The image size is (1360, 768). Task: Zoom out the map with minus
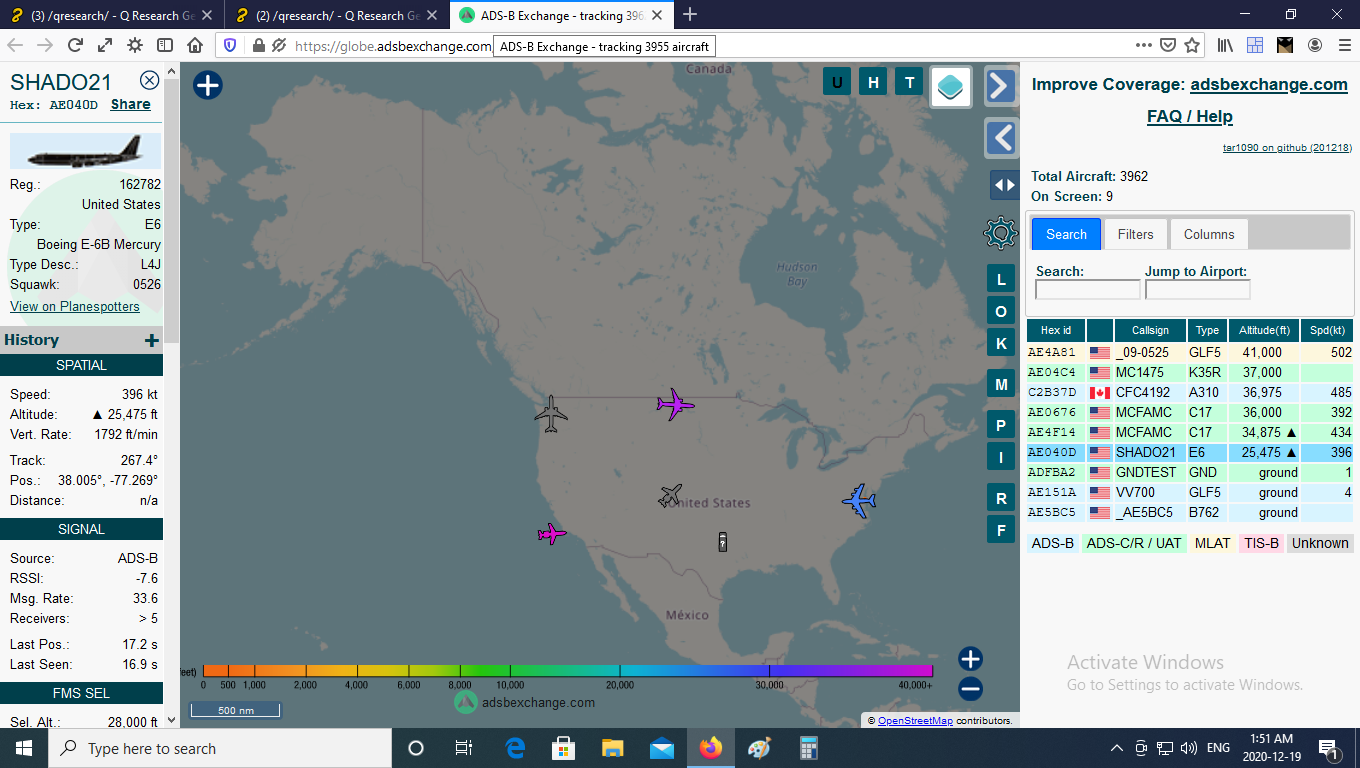point(970,689)
